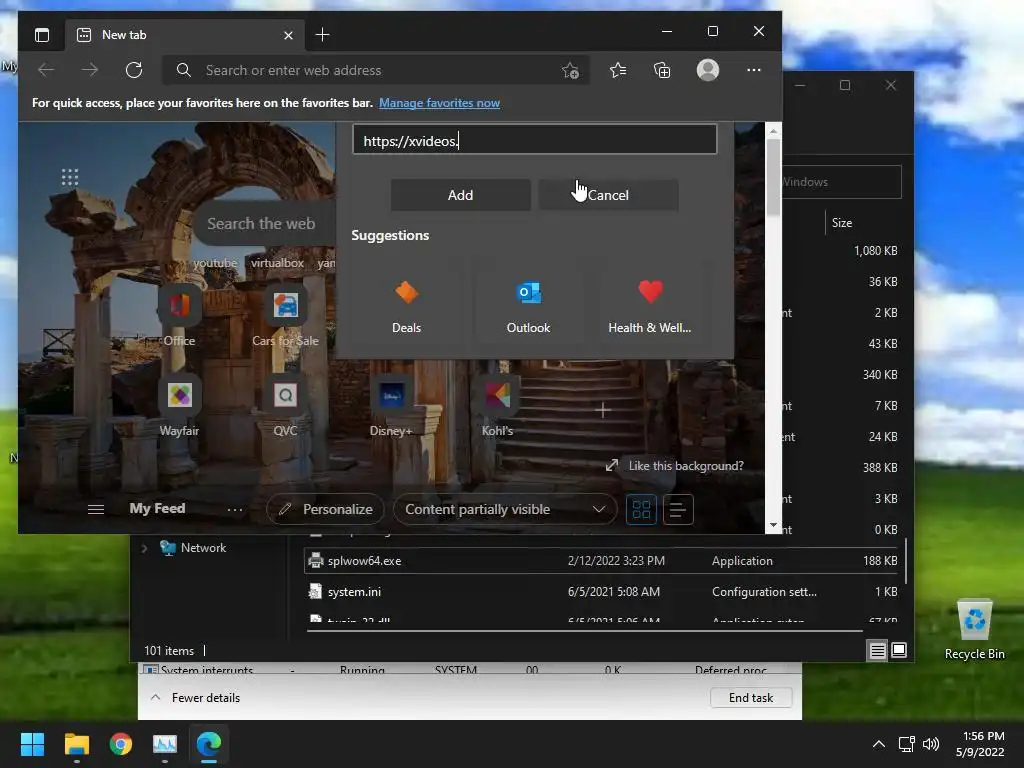Select the Deals suggestion
This screenshot has width=1024, height=768.
[x=406, y=306]
